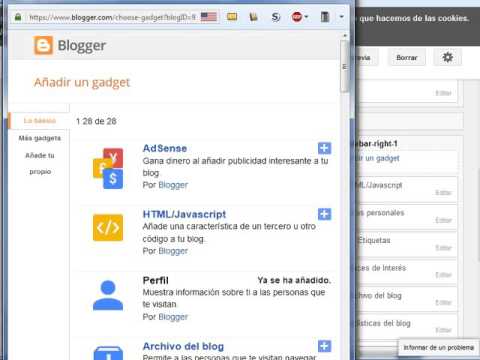
Task: Add the AdSense gadget with plus button
Action: coord(324,148)
